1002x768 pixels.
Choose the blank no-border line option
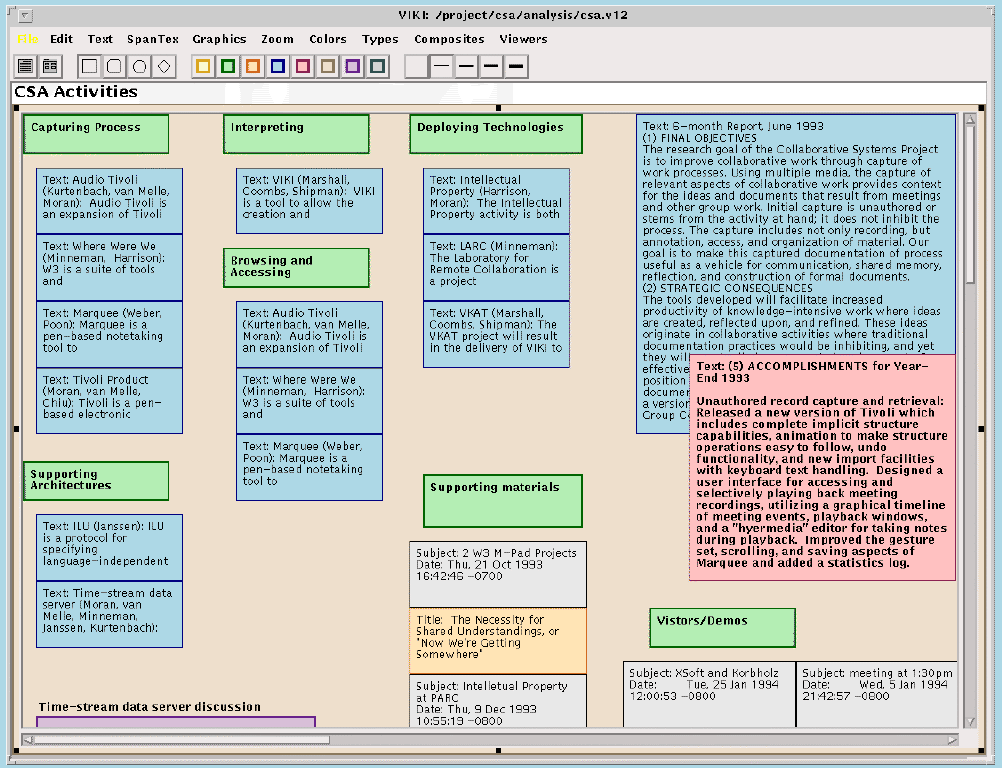416,67
